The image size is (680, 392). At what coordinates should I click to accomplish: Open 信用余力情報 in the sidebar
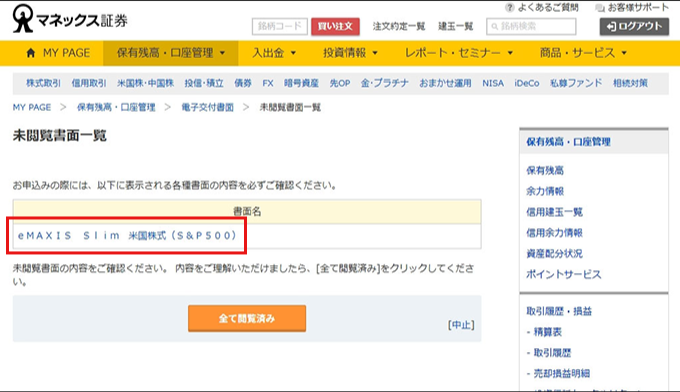(x=554, y=233)
